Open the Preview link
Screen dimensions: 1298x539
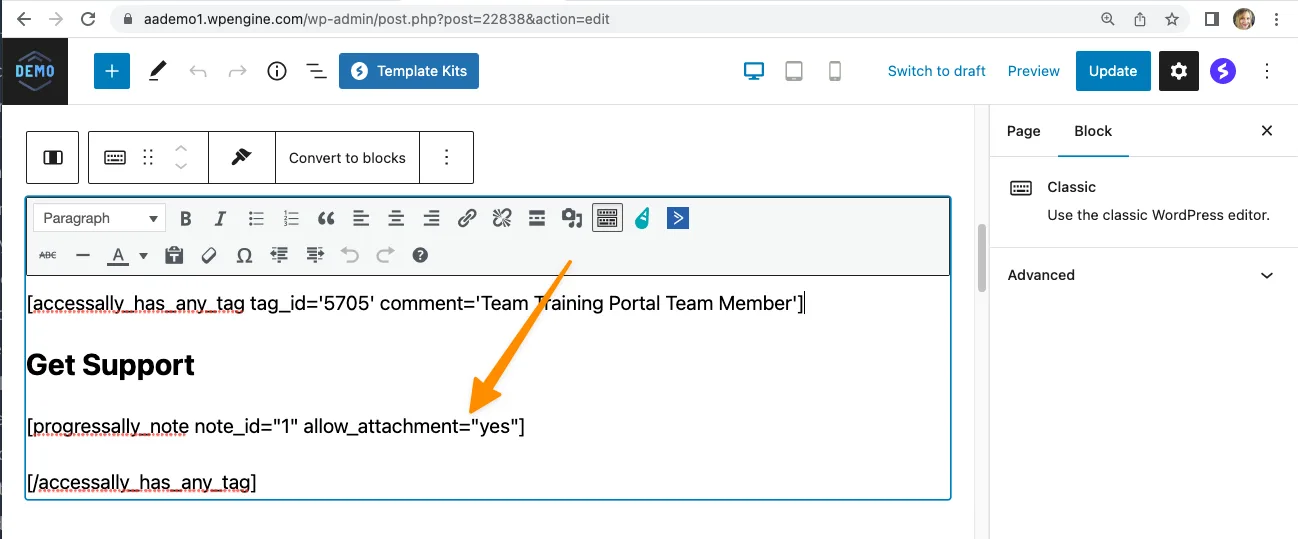coord(1033,71)
